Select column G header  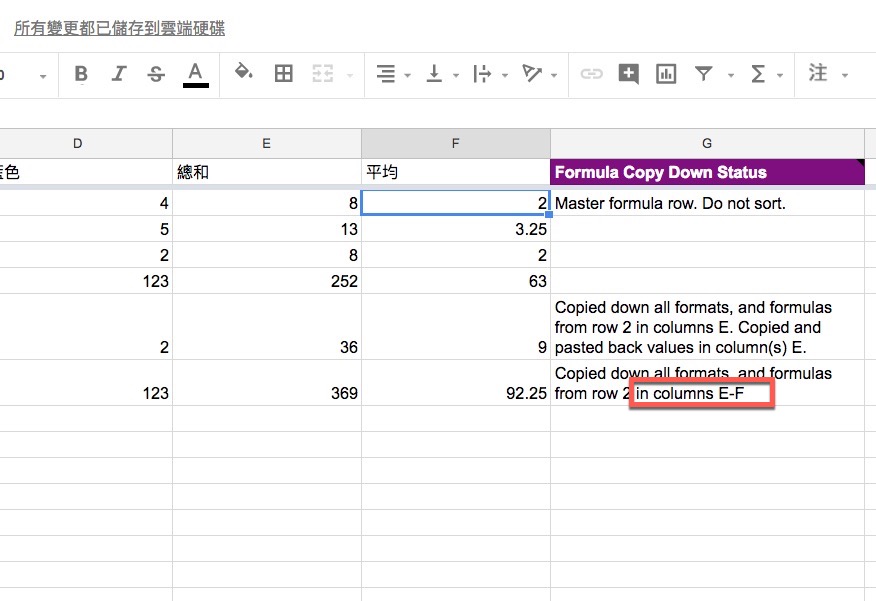tap(707, 144)
